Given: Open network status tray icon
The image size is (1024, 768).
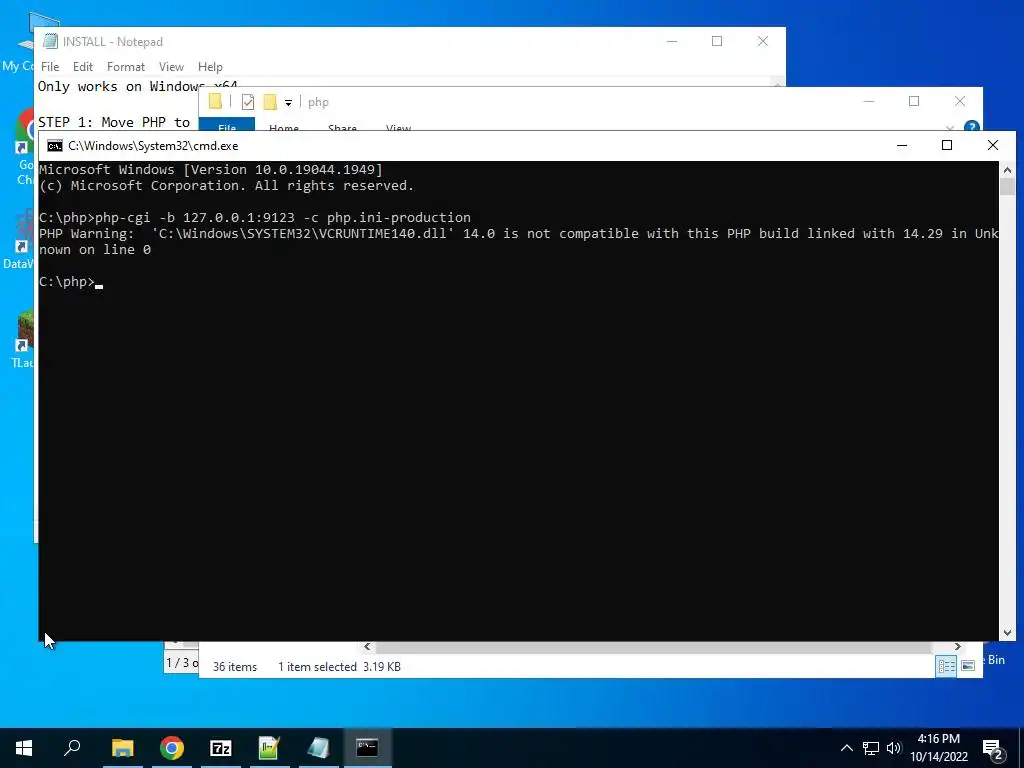Looking at the screenshot, I should pyautogui.click(x=871, y=748).
